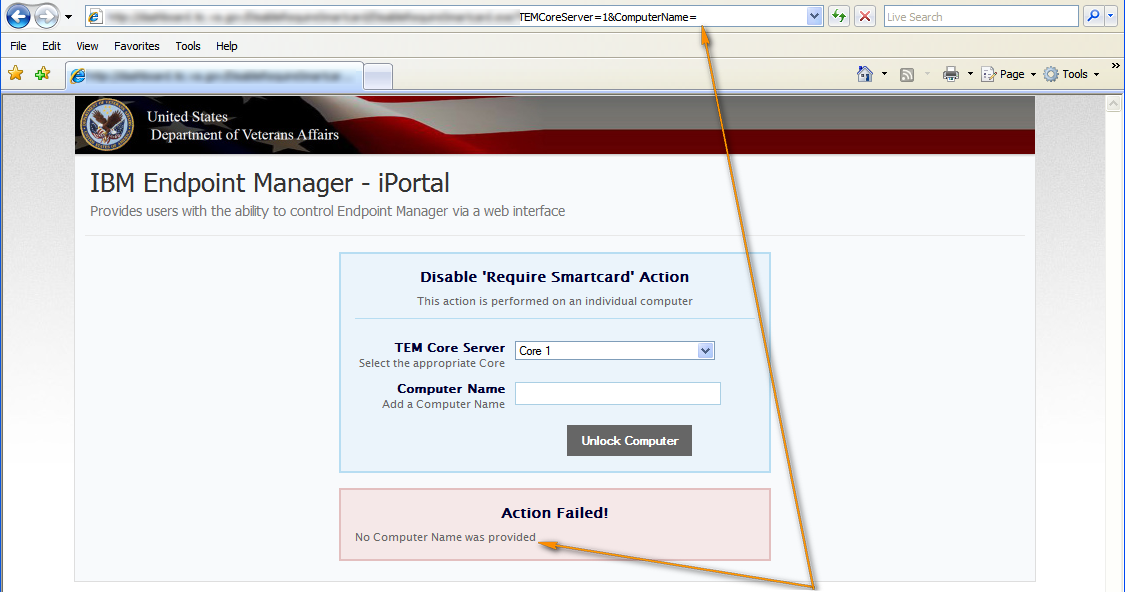Open the TEM Core Server dropdown

coord(615,350)
